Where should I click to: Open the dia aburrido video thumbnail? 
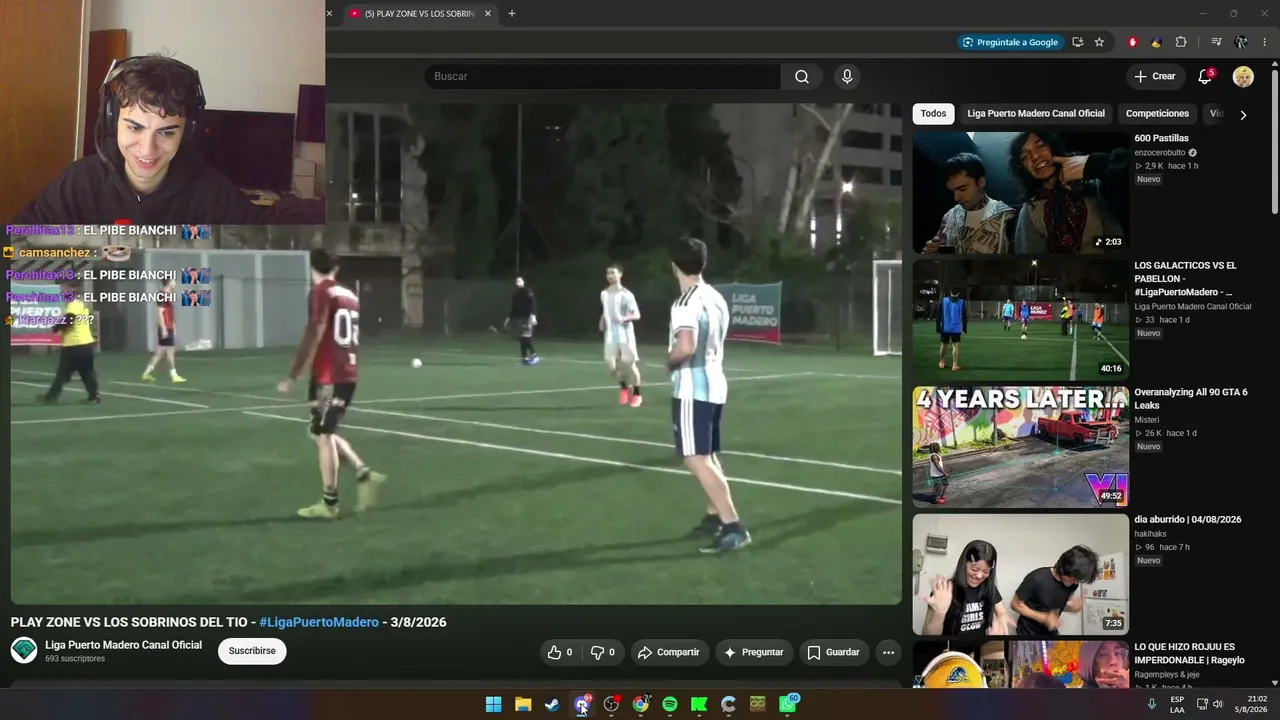1020,574
